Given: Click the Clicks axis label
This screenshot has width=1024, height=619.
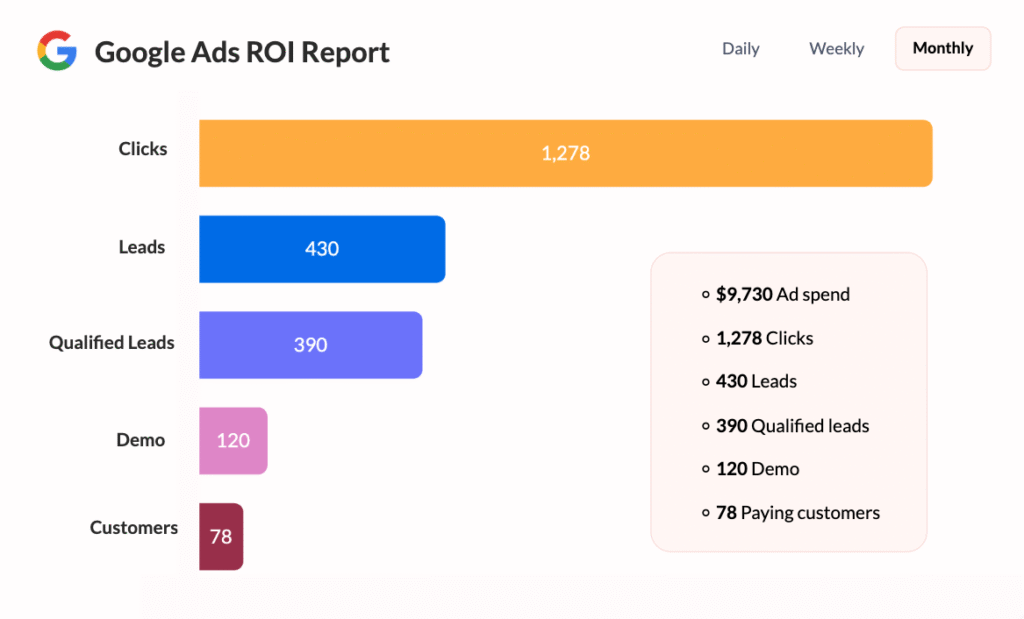Looking at the screenshot, I should (x=142, y=148).
